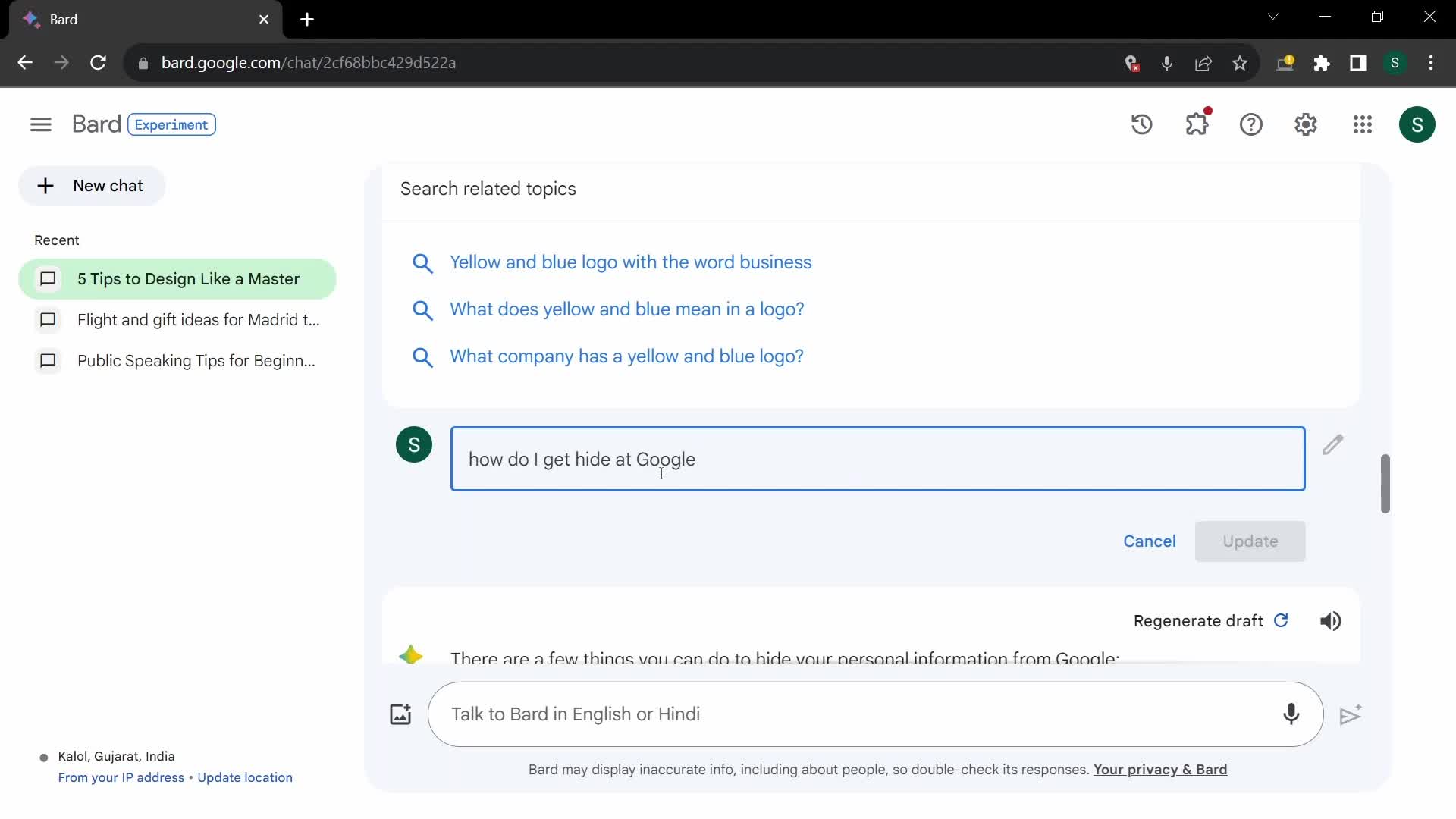1456x819 pixels.
Task: Open the Google account avatar in Bard header
Action: tap(1417, 124)
